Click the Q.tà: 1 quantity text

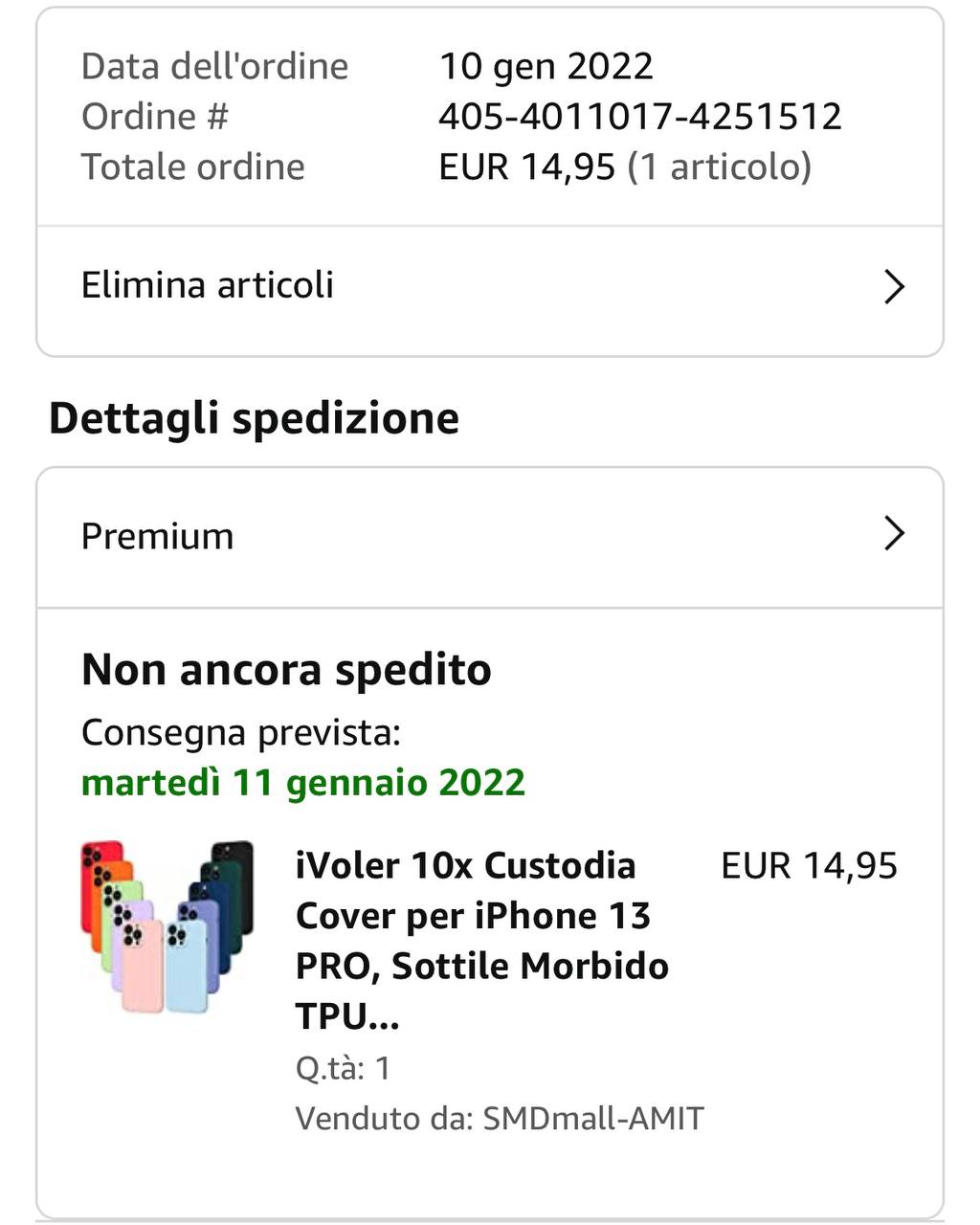[x=343, y=1067]
